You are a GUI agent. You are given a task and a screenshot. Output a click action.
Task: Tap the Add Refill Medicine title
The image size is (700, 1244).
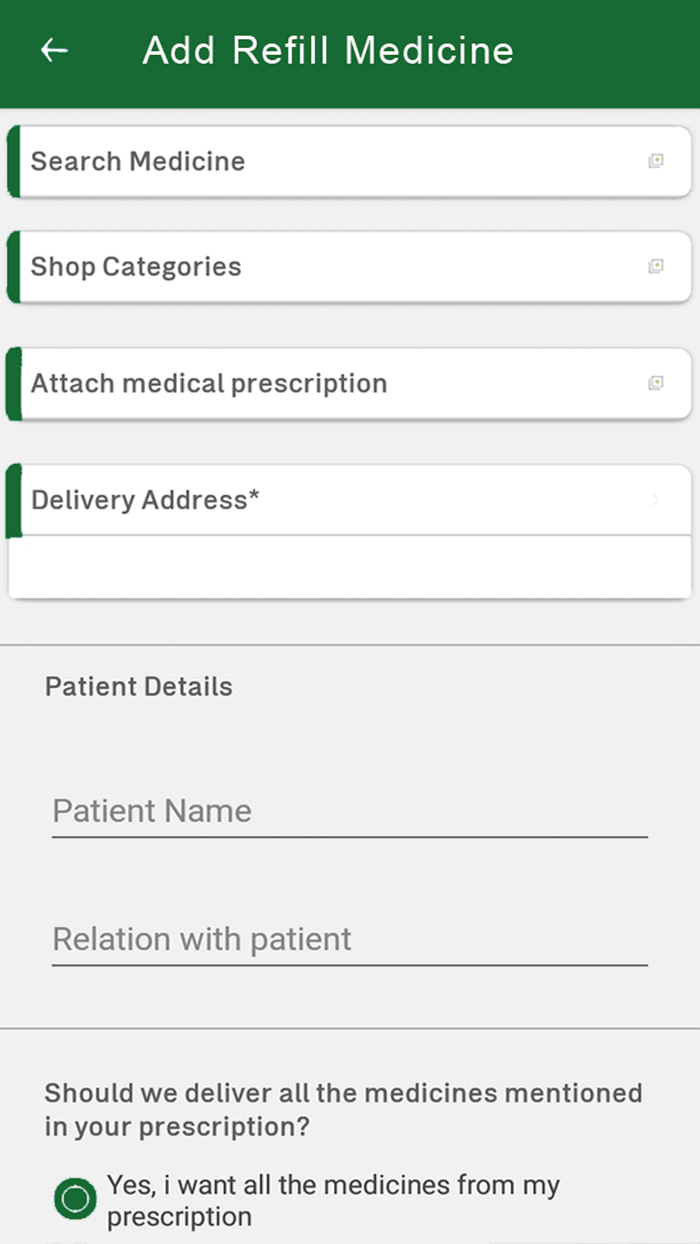click(x=328, y=50)
